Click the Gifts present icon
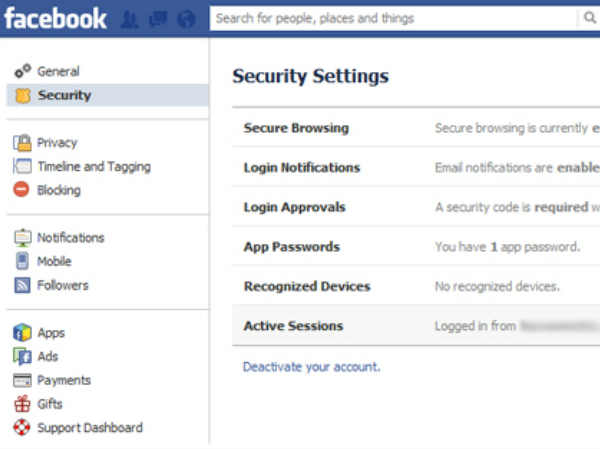 22,404
